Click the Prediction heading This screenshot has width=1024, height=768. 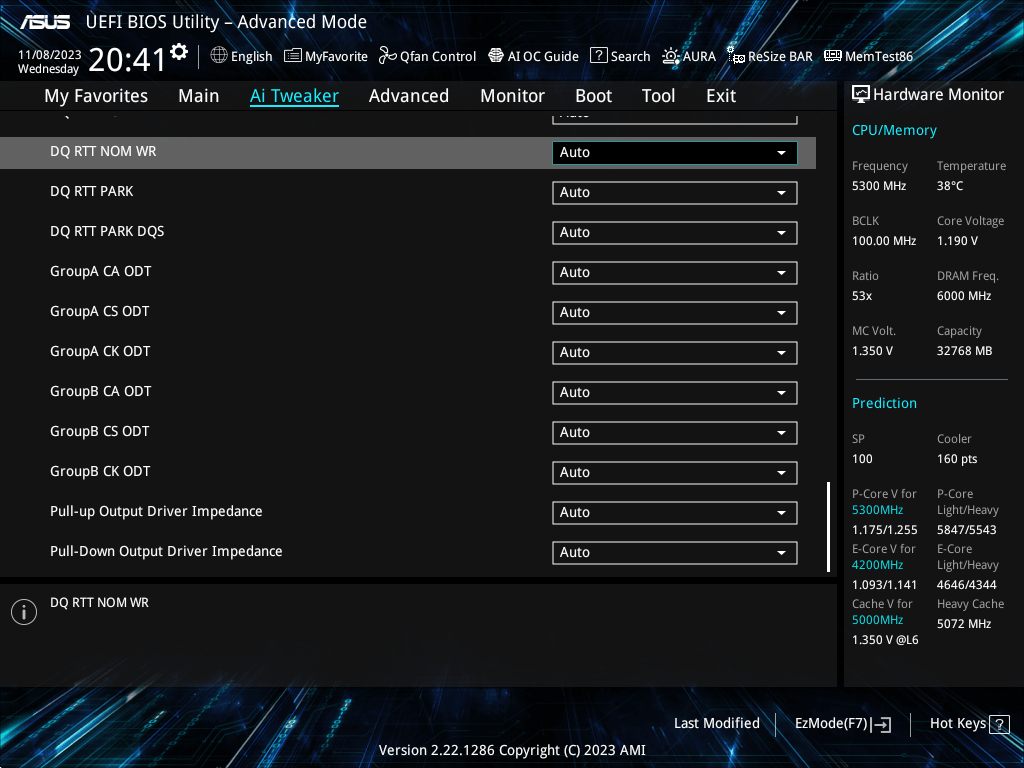click(x=884, y=403)
